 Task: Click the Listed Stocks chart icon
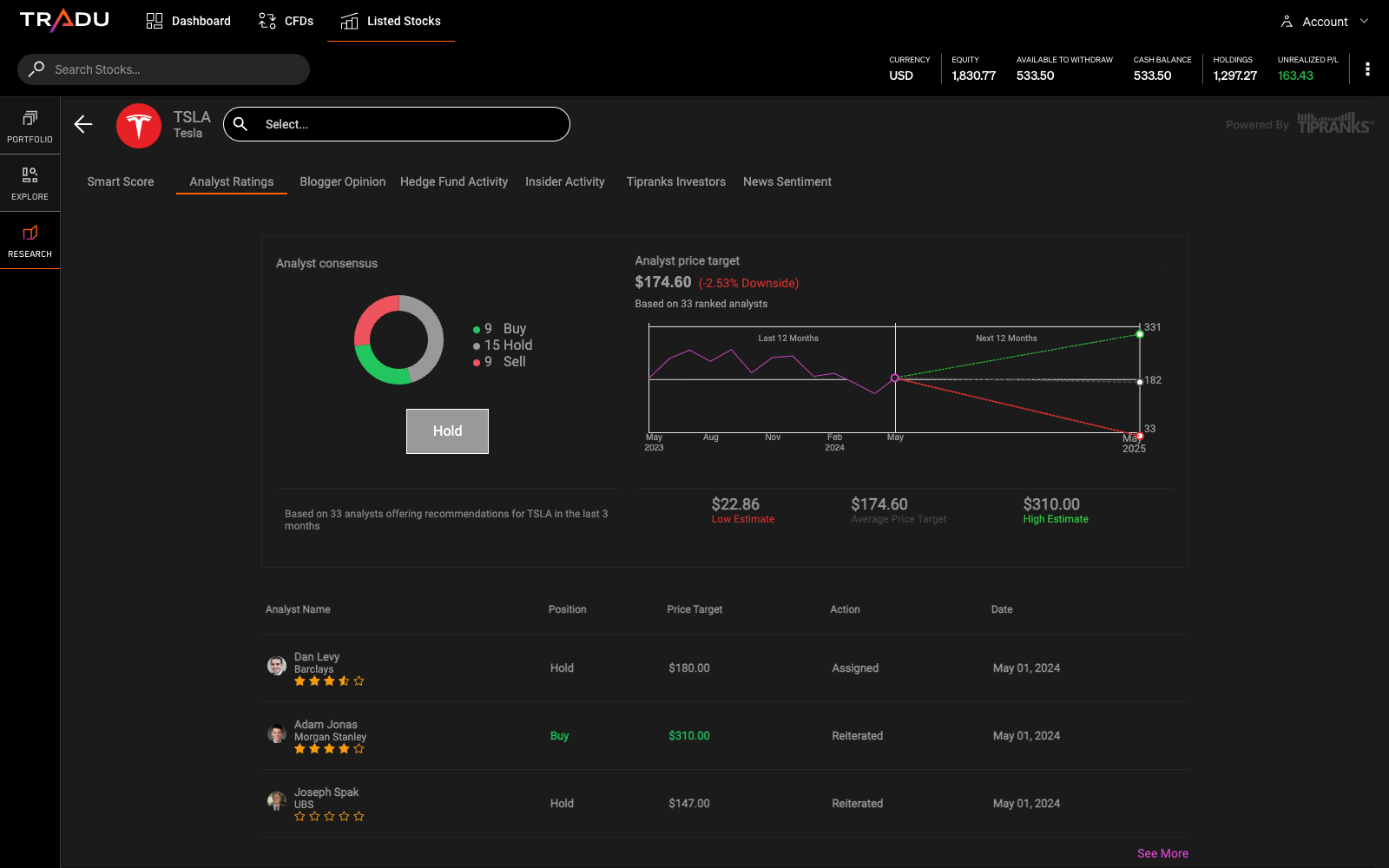(349, 21)
